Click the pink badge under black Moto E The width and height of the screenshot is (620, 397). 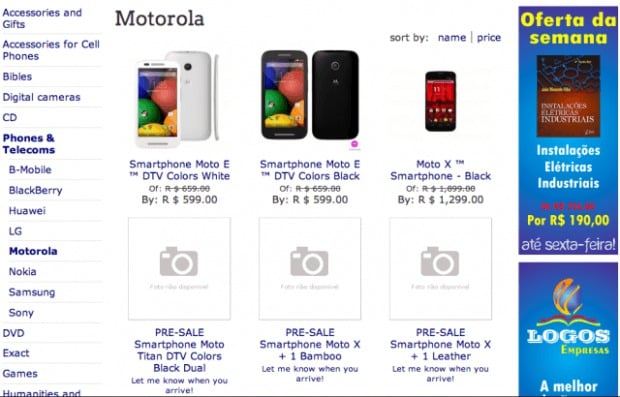click(x=355, y=144)
